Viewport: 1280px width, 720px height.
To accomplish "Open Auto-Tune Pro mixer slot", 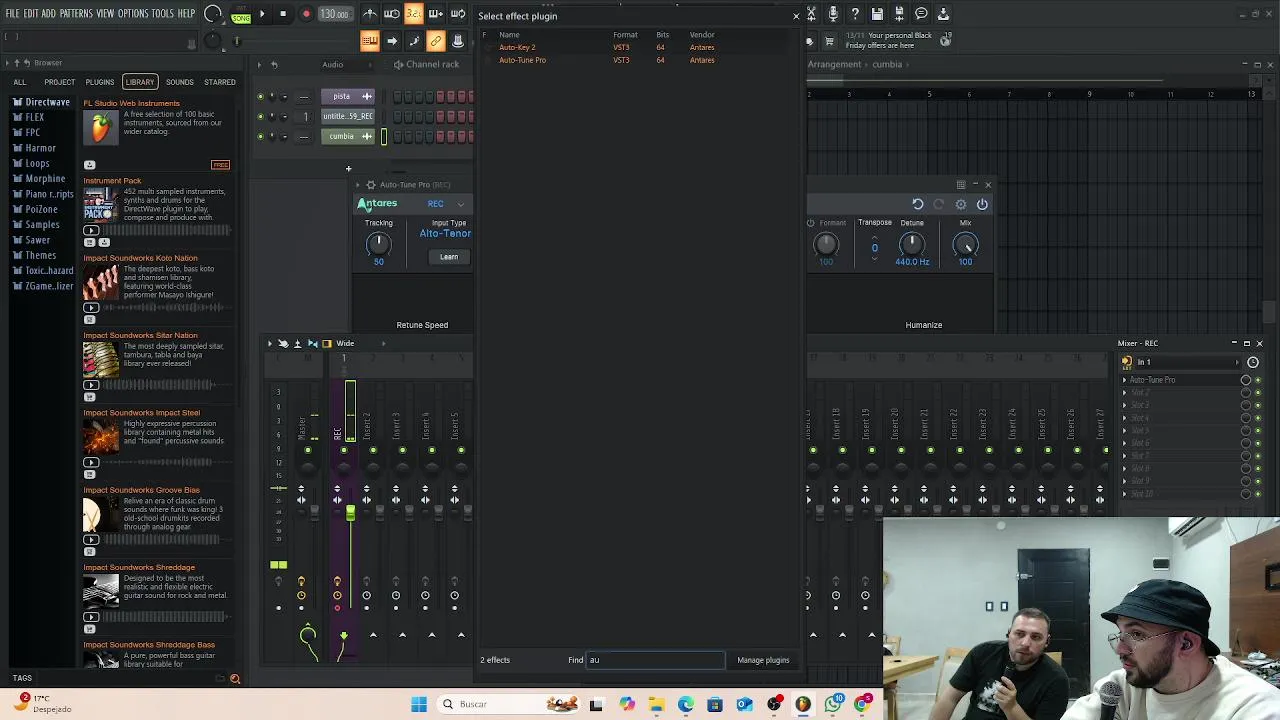I will (1178, 380).
